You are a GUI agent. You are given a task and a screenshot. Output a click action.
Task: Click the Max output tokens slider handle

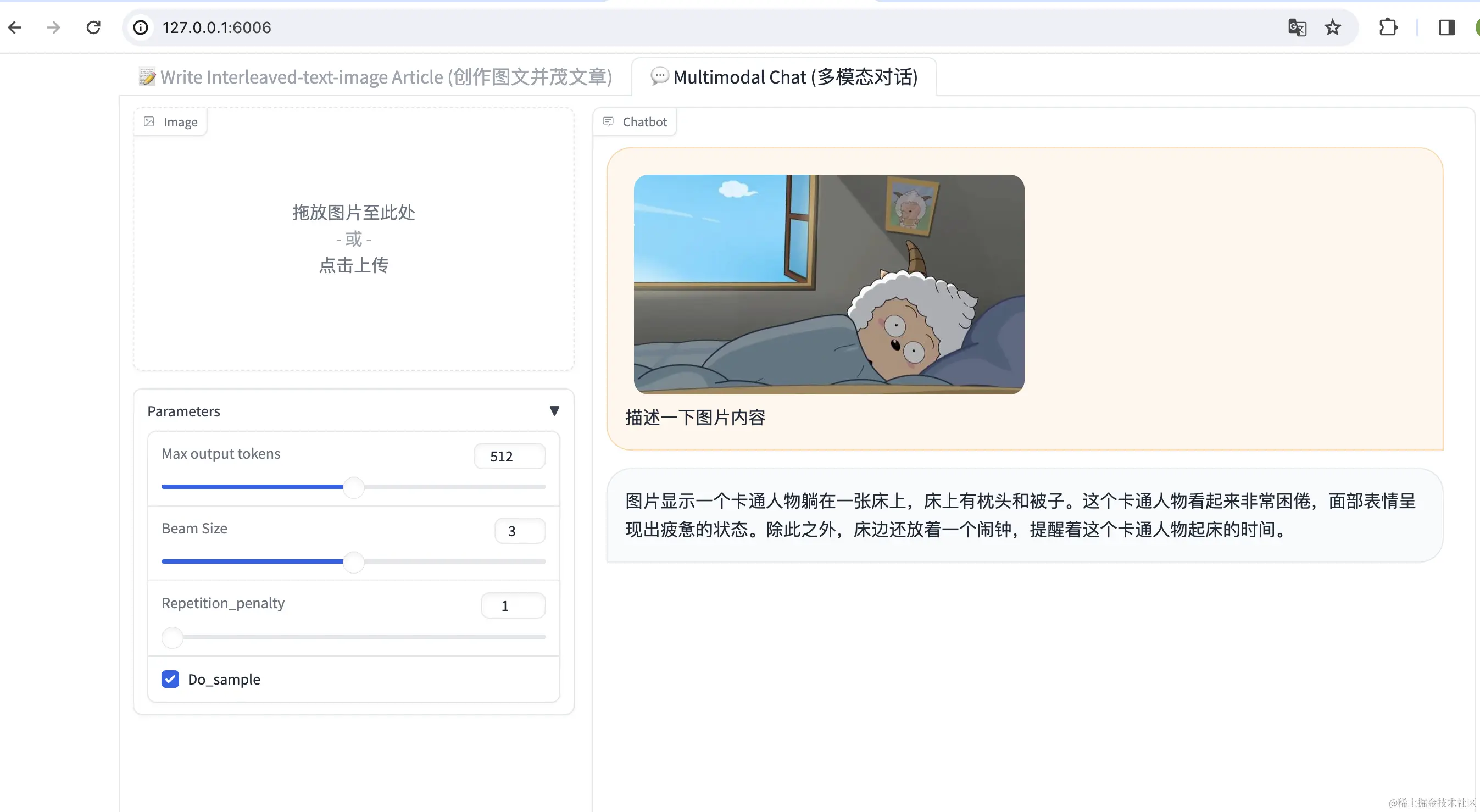pyautogui.click(x=353, y=487)
